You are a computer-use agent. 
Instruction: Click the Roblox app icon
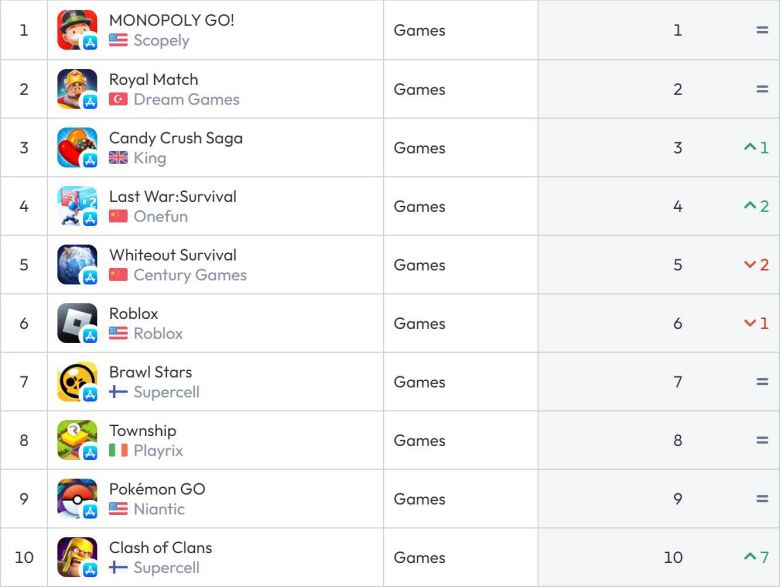pos(77,323)
